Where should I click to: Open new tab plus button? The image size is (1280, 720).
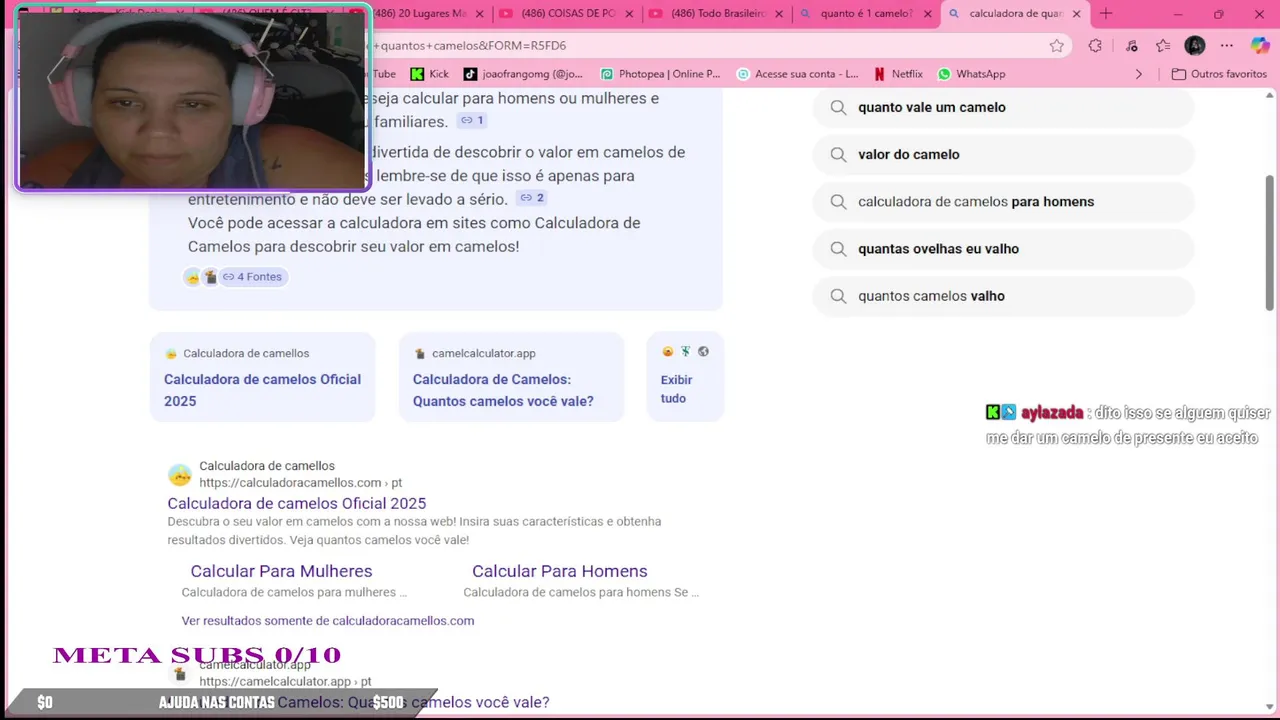pyautogui.click(x=1106, y=14)
